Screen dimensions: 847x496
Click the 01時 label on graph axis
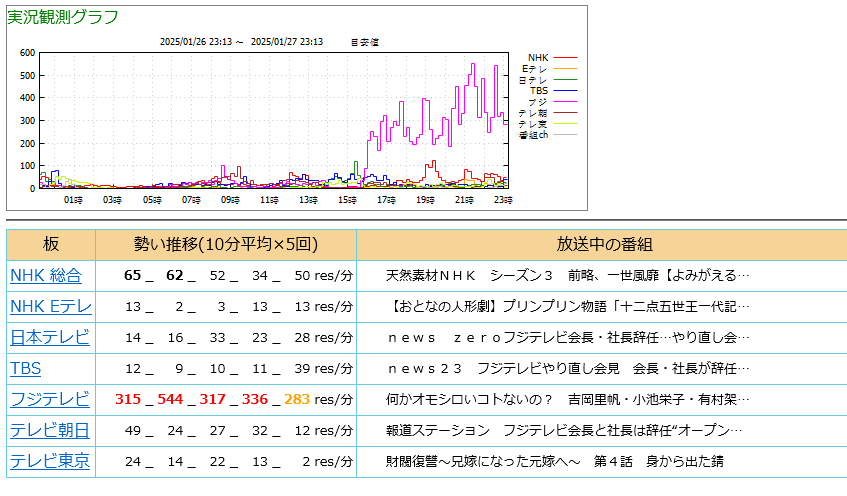point(73,200)
